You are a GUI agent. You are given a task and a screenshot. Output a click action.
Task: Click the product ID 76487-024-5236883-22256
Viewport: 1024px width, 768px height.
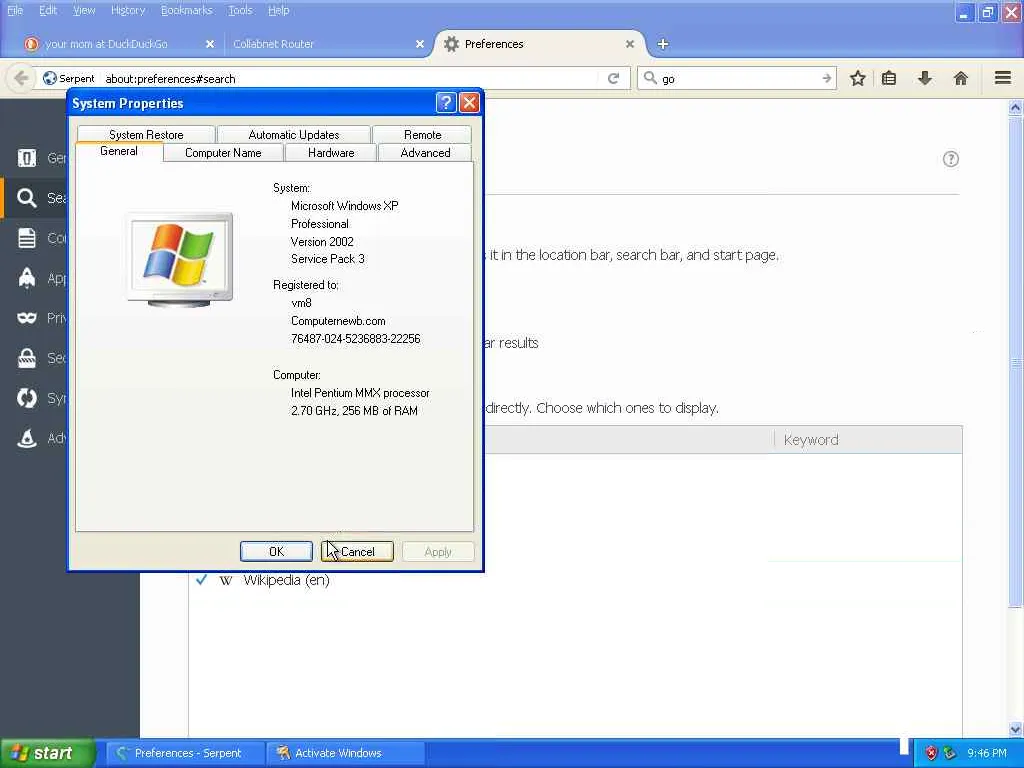point(355,338)
